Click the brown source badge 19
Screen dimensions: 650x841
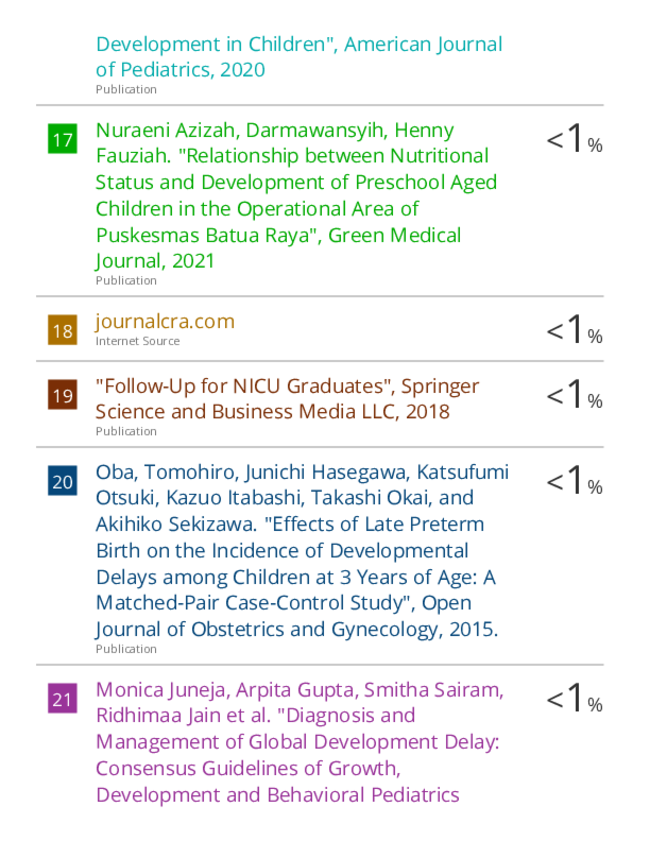tap(62, 395)
